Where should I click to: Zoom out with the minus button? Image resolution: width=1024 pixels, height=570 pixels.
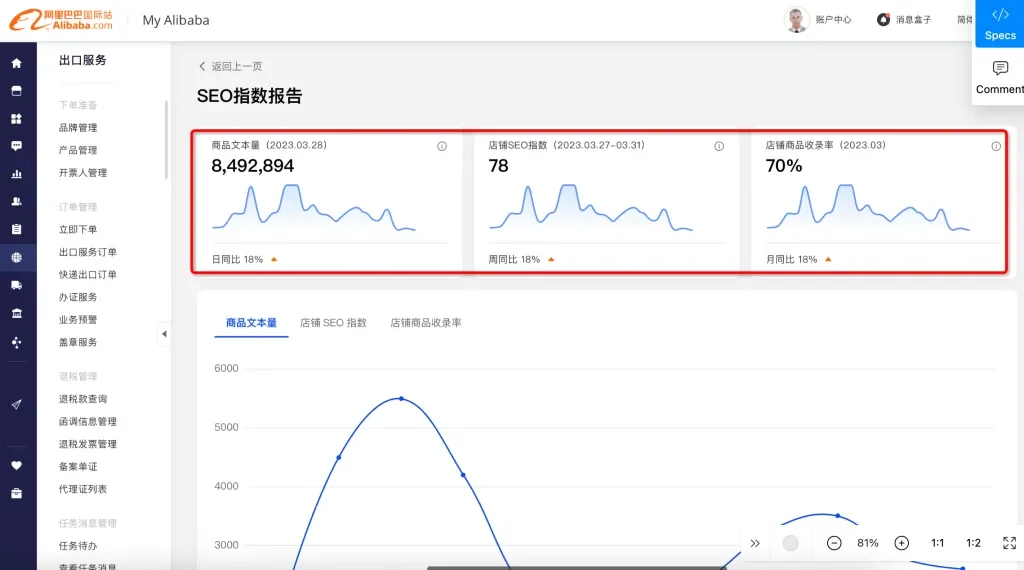[x=834, y=543]
